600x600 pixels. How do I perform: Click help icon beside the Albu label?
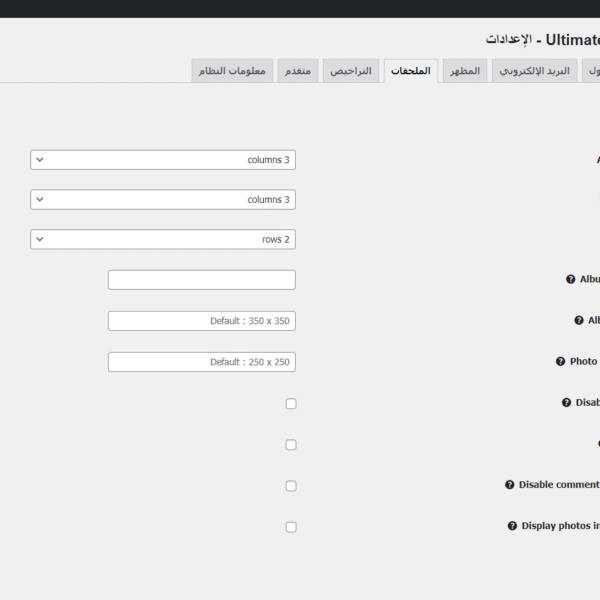click(x=571, y=280)
